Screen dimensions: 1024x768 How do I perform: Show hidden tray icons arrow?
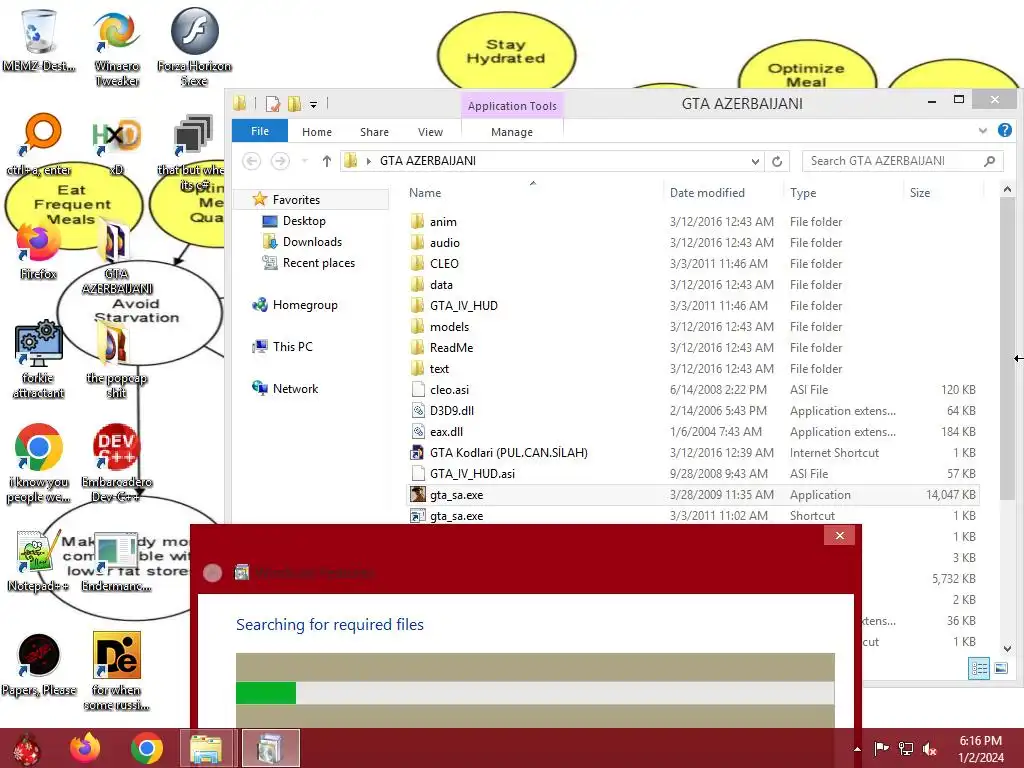[857, 749]
